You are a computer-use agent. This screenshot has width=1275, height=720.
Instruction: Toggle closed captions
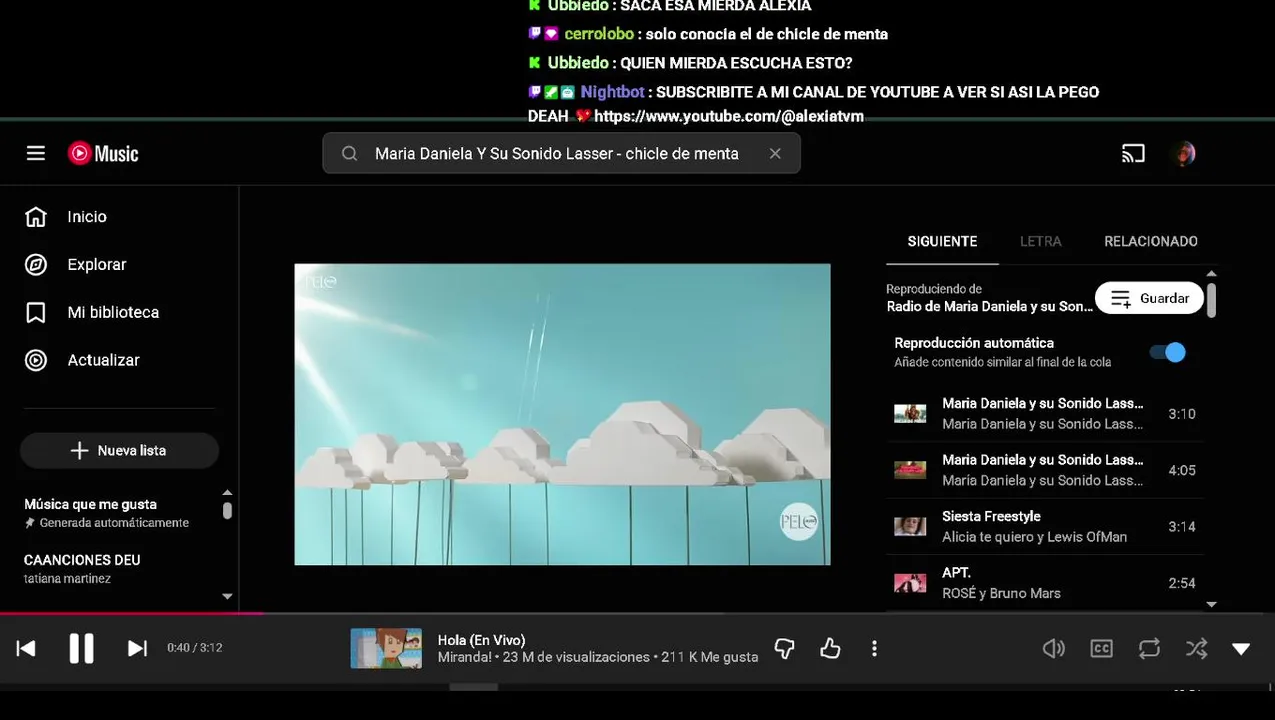click(x=1101, y=649)
